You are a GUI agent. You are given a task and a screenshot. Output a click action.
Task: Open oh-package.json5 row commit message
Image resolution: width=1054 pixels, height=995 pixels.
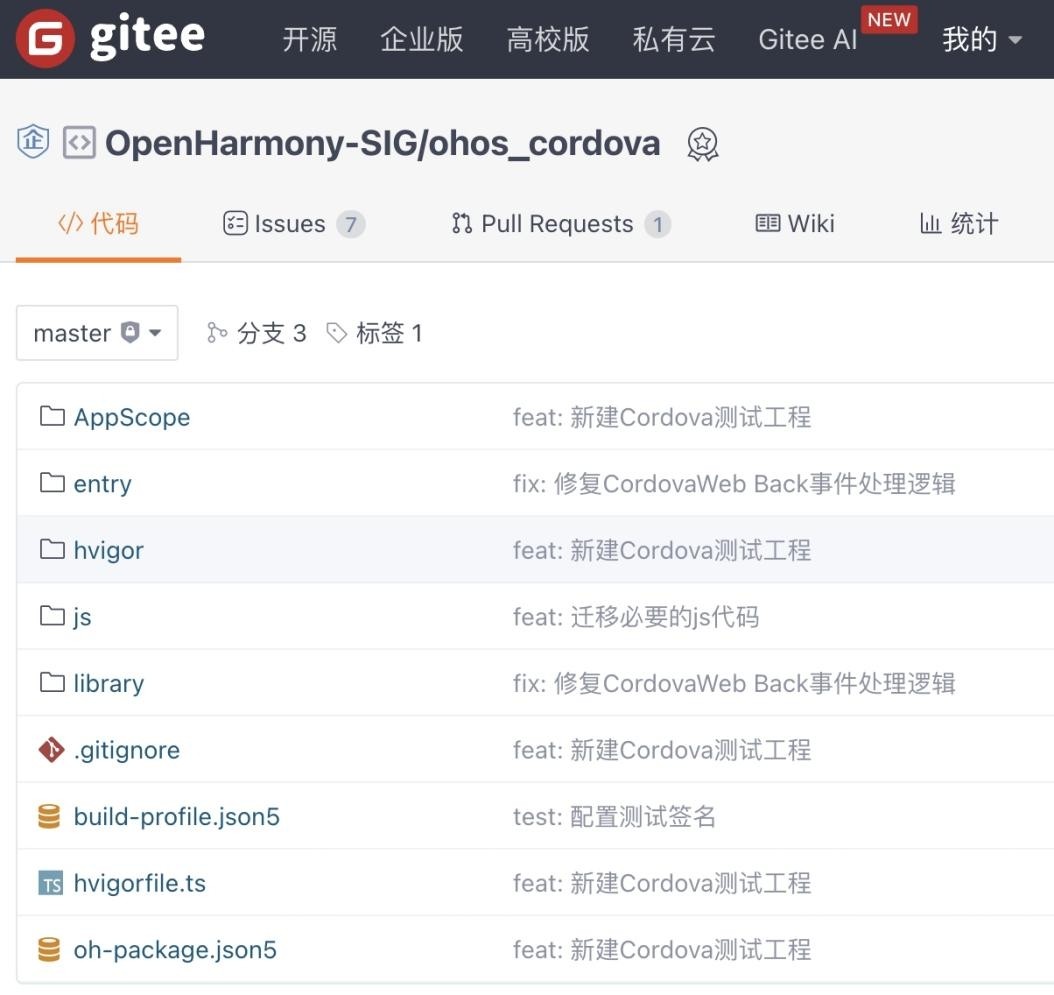(662, 949)
